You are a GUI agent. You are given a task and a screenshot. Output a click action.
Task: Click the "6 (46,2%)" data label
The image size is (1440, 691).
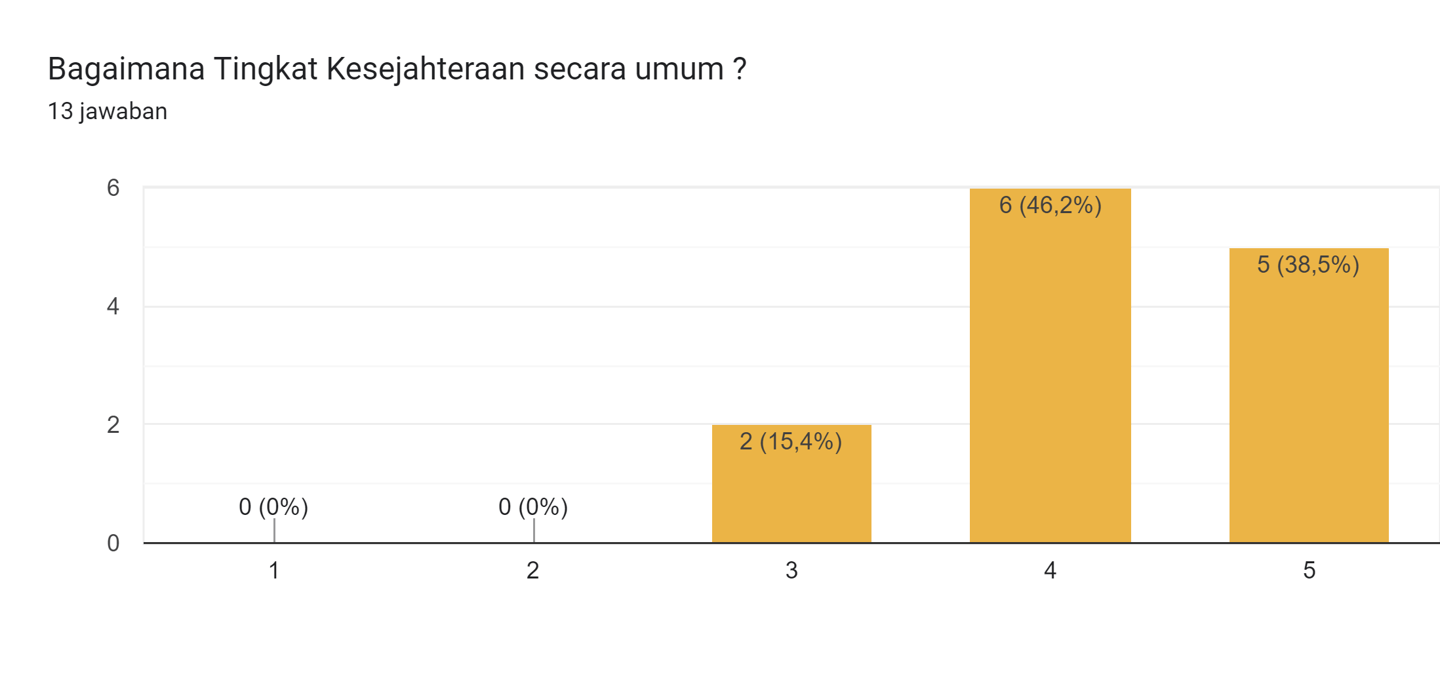[x=1050, y=206]
